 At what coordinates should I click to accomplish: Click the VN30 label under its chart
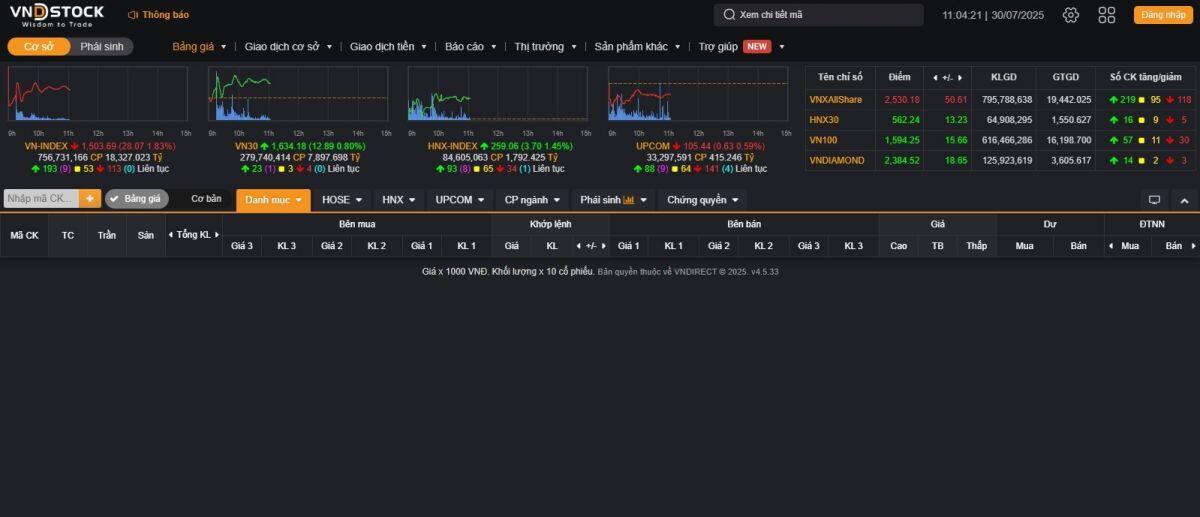(246, 146)
